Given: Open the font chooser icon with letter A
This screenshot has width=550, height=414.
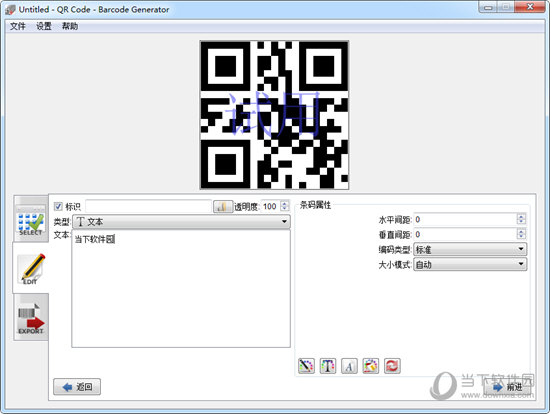Looking at the screenshot, I should click(x=349, y=366).
